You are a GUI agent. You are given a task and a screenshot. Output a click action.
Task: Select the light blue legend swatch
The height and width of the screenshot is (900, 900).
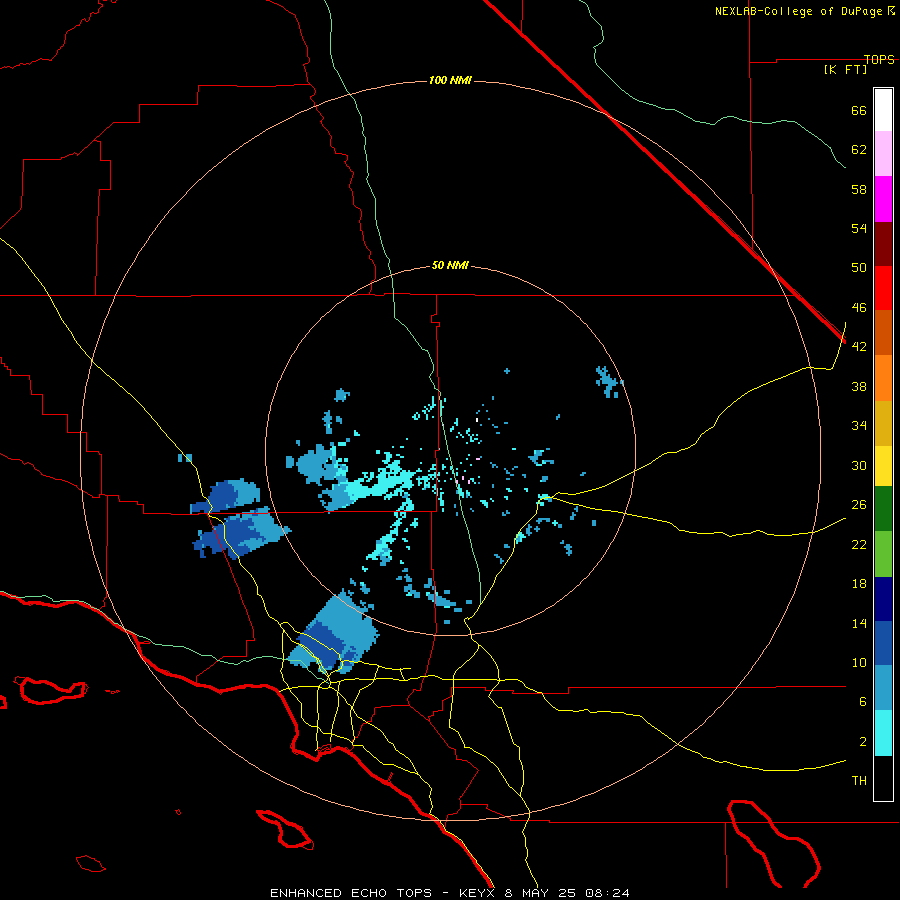(883, 688)
